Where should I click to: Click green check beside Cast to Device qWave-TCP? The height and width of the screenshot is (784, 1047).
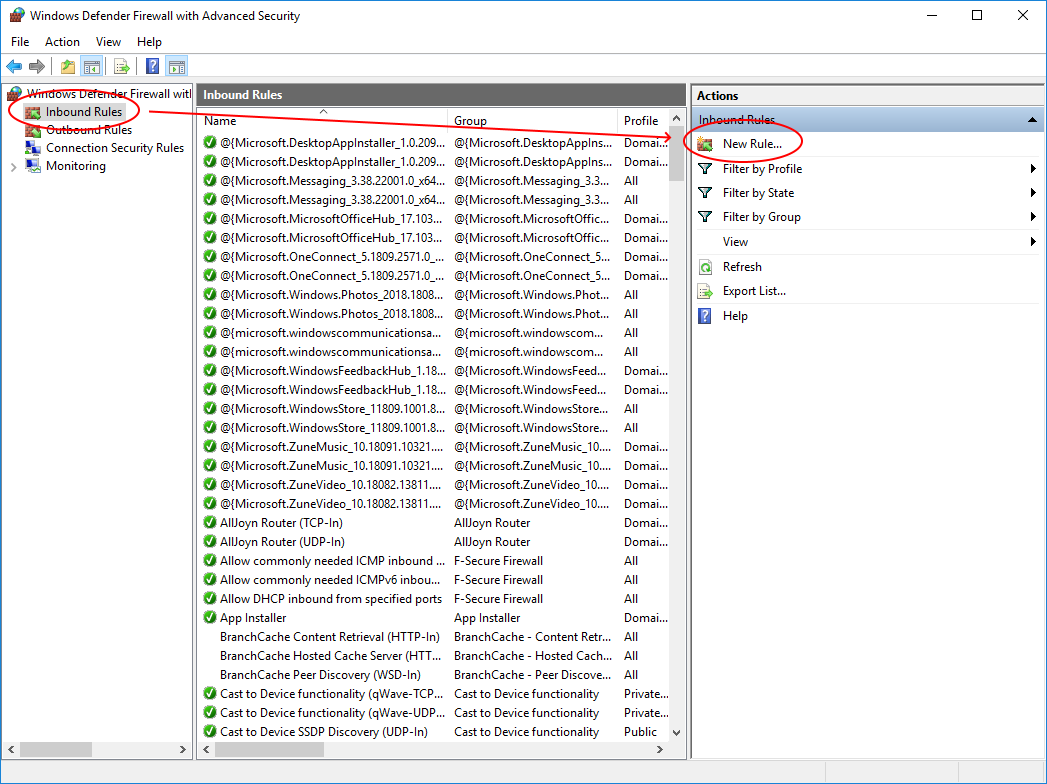pos(210,694)
